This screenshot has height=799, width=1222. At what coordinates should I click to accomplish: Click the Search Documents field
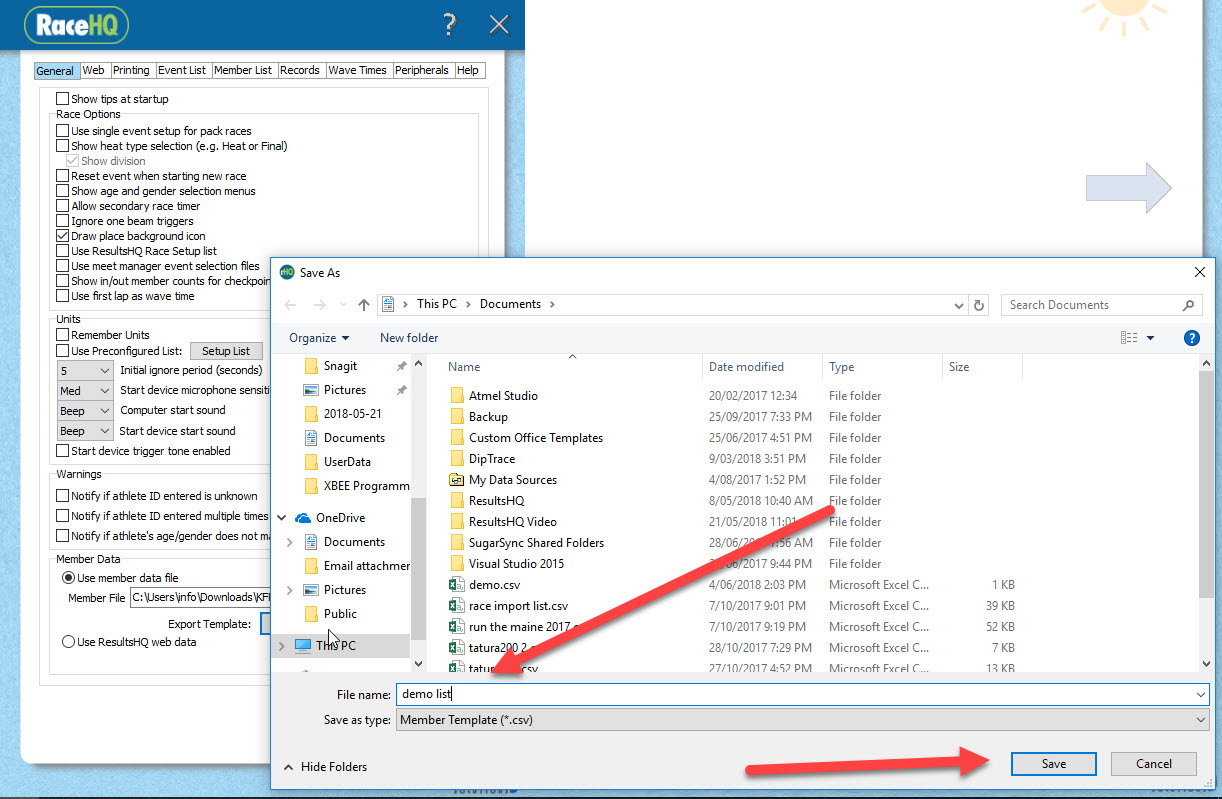pyautogui.click(x=1102, y=305)
